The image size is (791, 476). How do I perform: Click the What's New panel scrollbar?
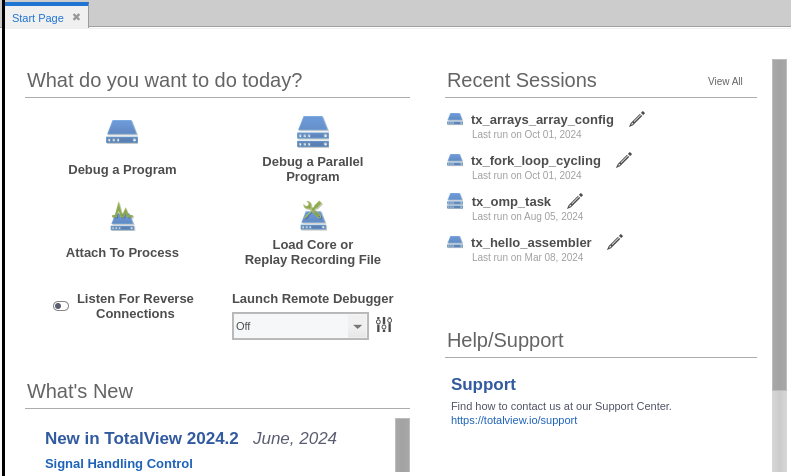(402, 445)
